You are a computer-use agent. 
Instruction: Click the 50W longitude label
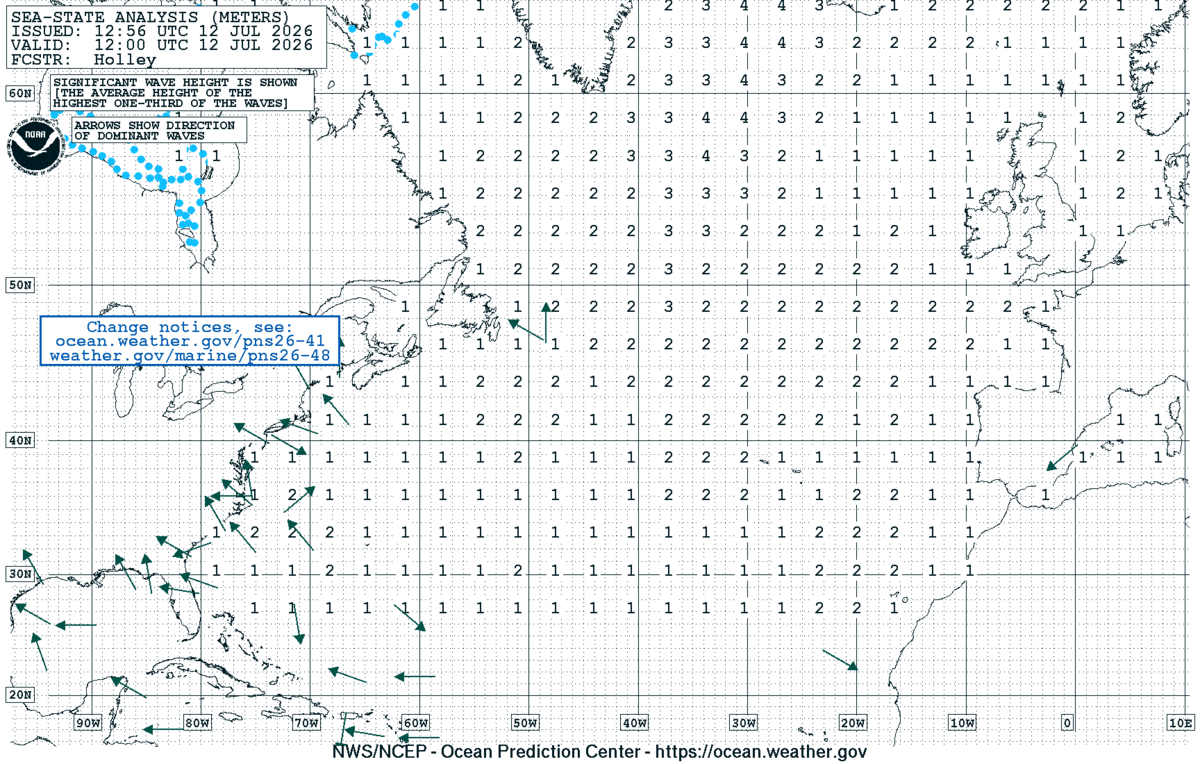(x=525, y=723)
